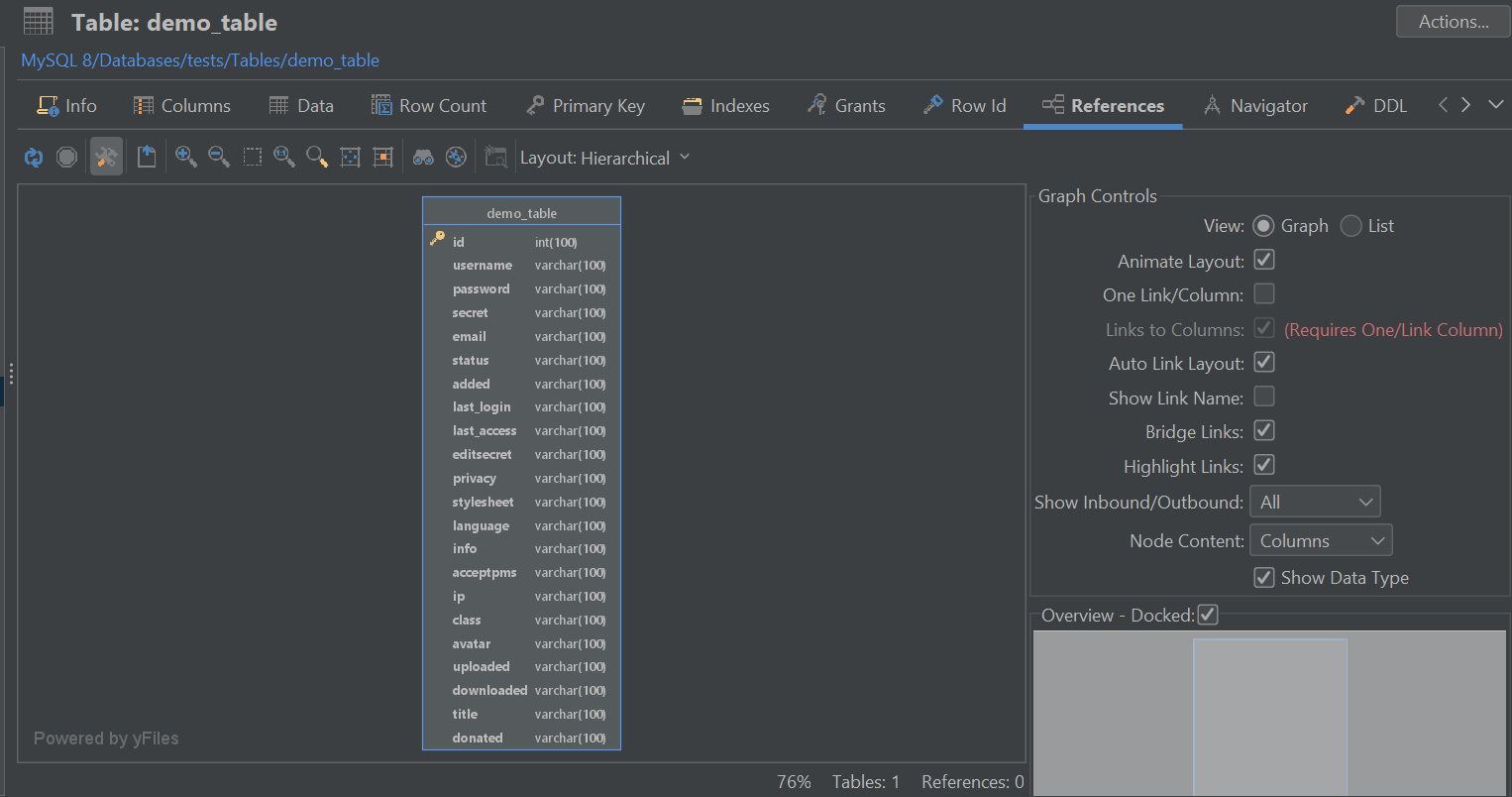Viewport: 1512px width, 797px height.
Task: Open graph settings via the wrench icon
Action: (x=106, y=157)
